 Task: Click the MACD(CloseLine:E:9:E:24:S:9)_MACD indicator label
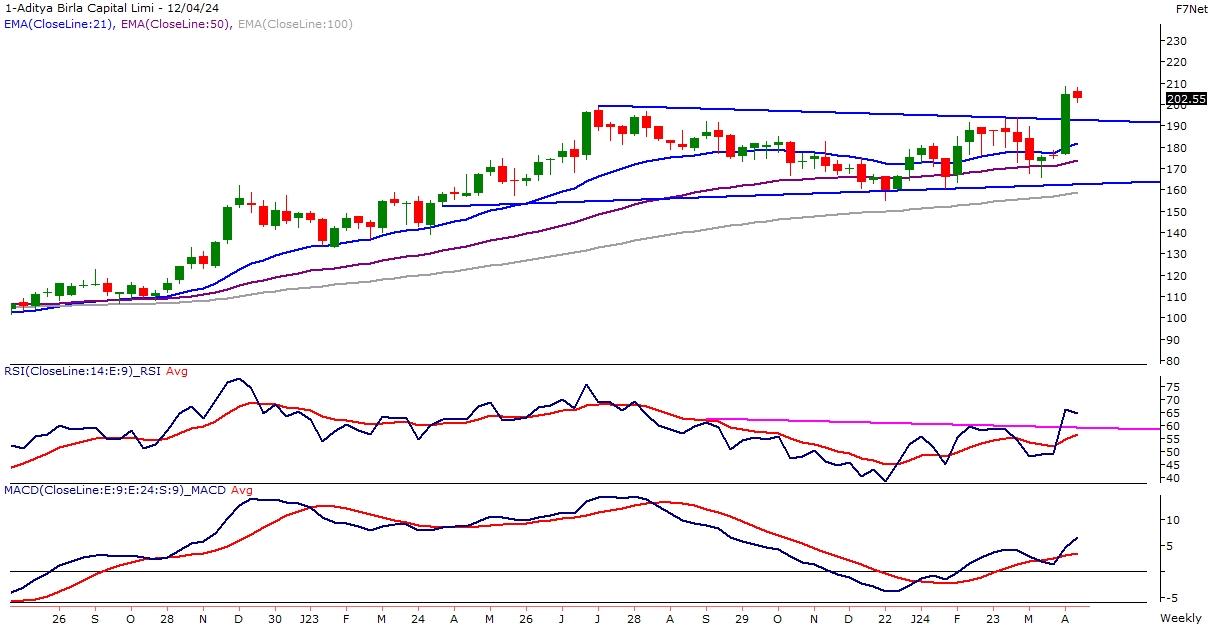(x=115, y=489)
